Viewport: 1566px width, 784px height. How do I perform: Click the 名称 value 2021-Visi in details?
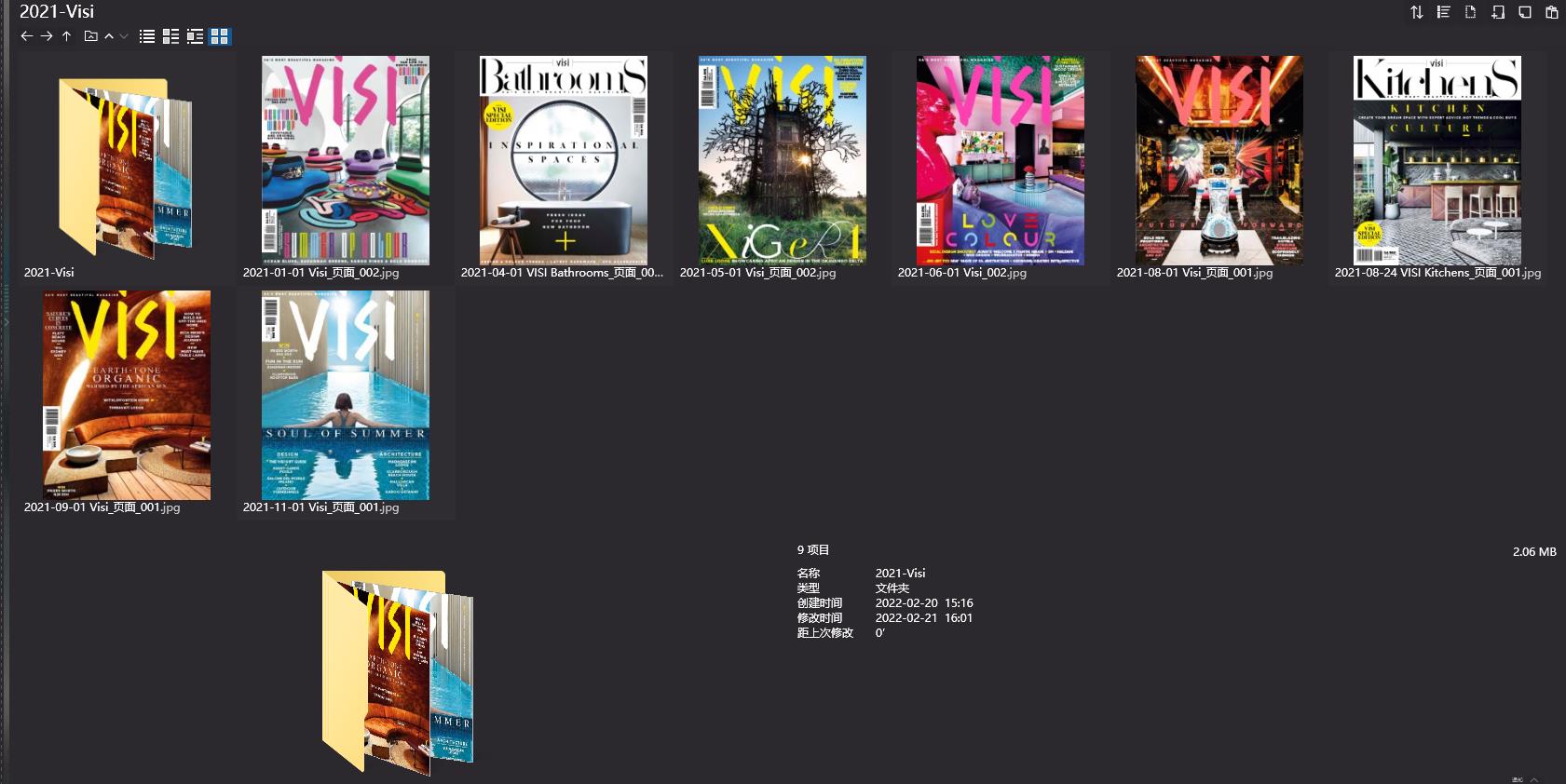[x=900, y=574]
